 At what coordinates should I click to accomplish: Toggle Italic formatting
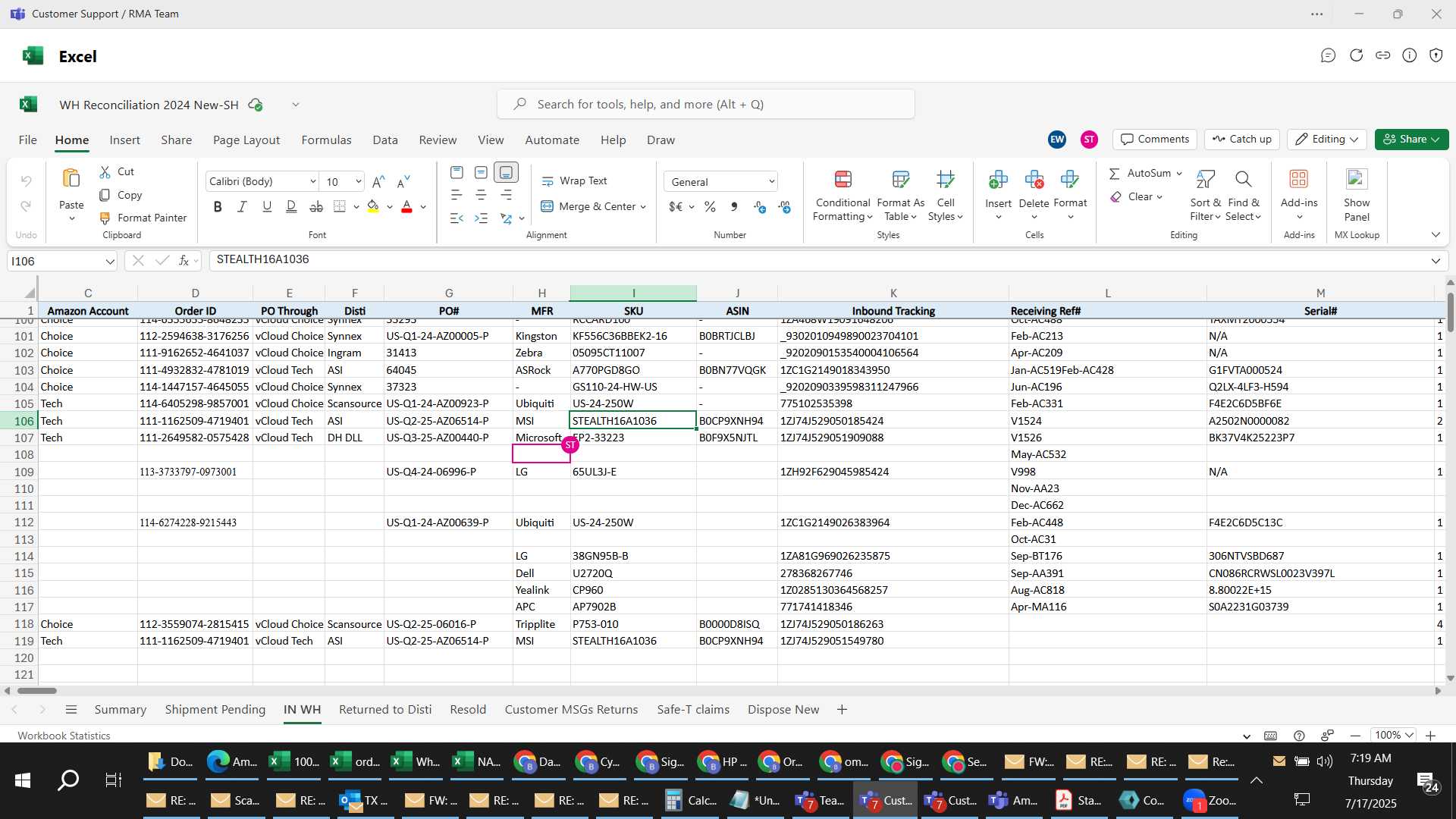242,206
